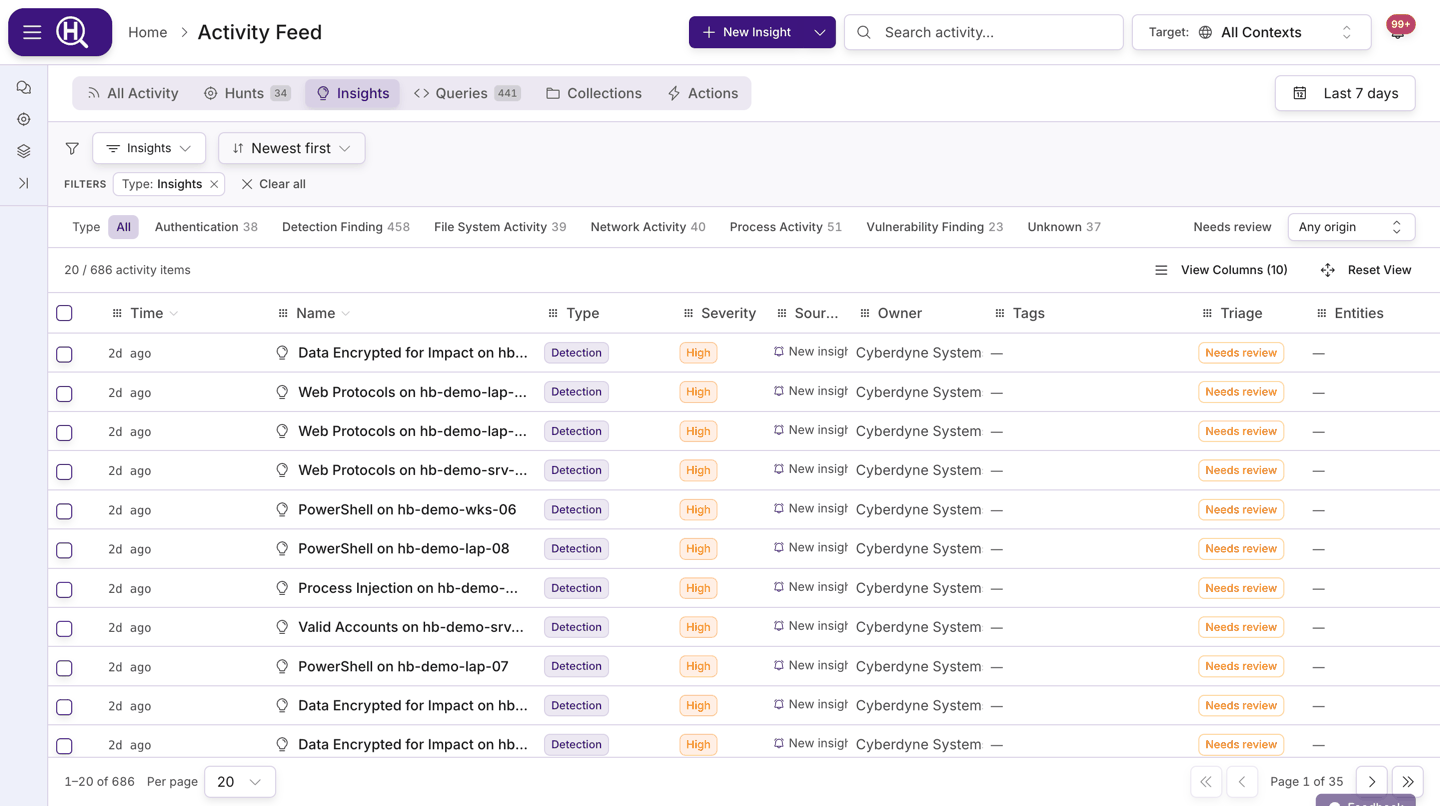Go to the previous page

[x=1242, y=781]
